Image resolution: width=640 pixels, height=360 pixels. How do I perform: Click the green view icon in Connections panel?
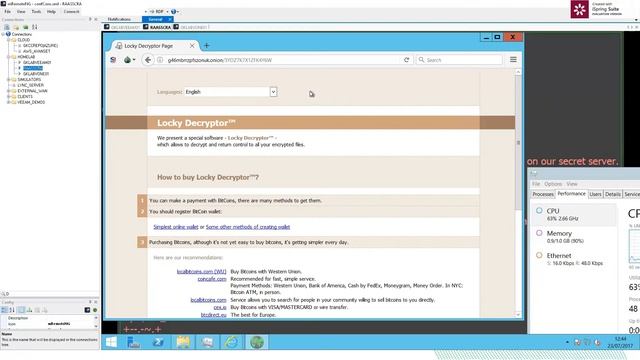[25, 27]
